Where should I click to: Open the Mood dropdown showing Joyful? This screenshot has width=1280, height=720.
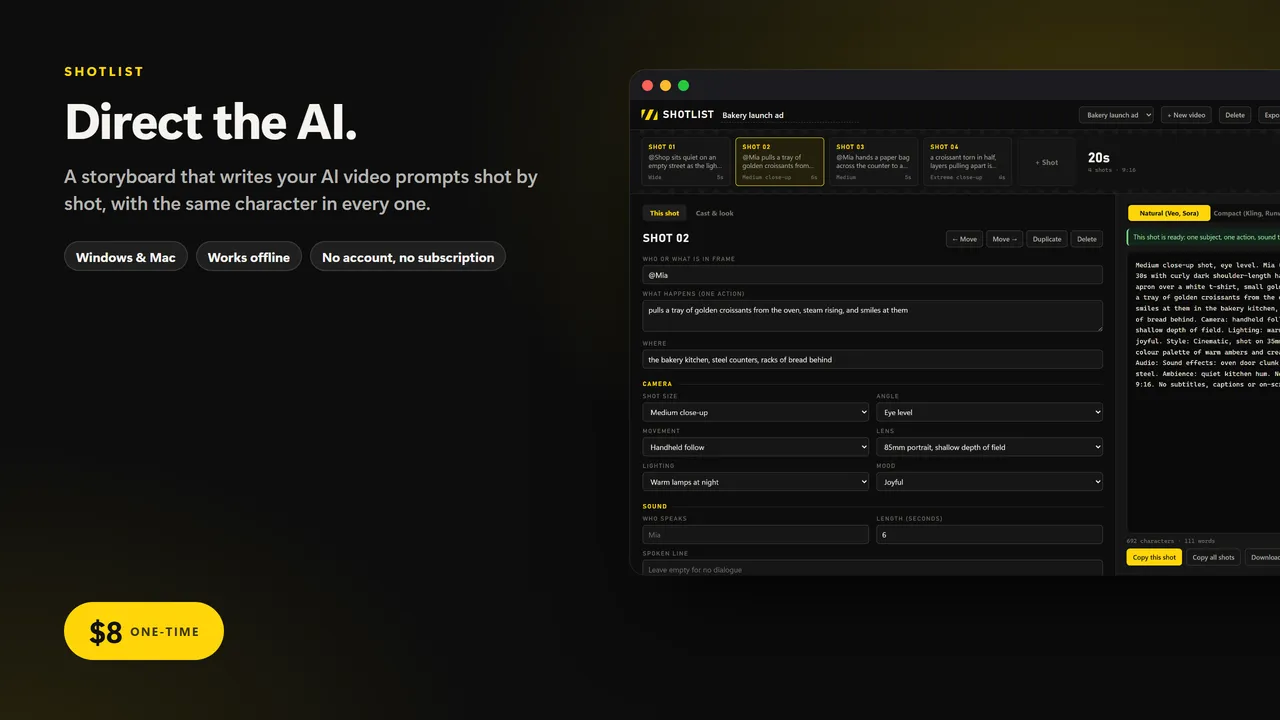tap(990, 482)
